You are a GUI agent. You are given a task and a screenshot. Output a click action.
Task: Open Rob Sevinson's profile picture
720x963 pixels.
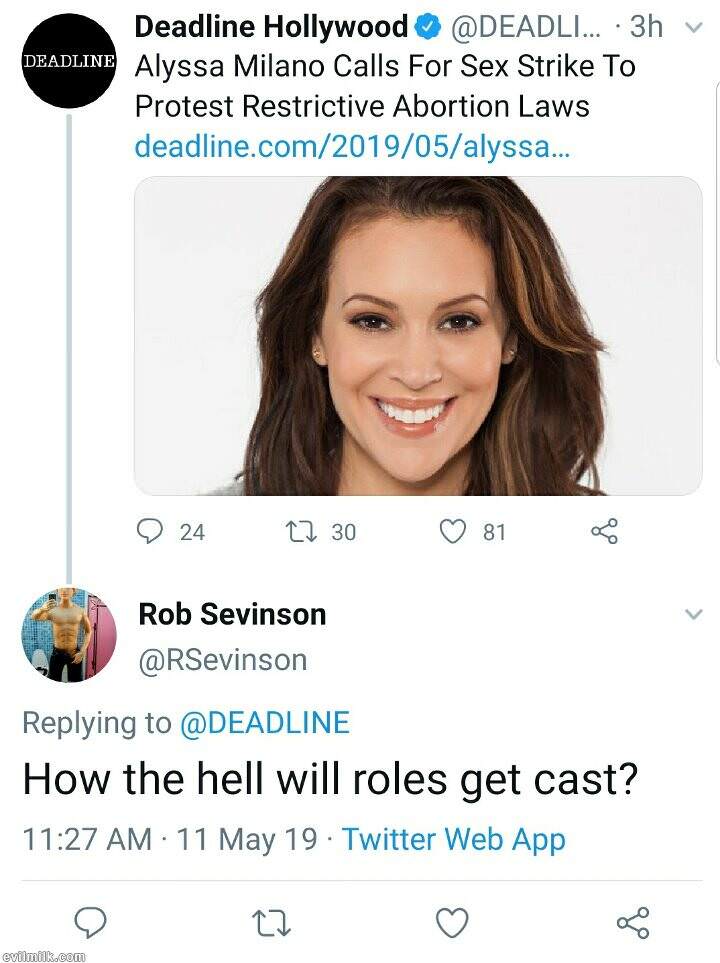tap(69, 634)
